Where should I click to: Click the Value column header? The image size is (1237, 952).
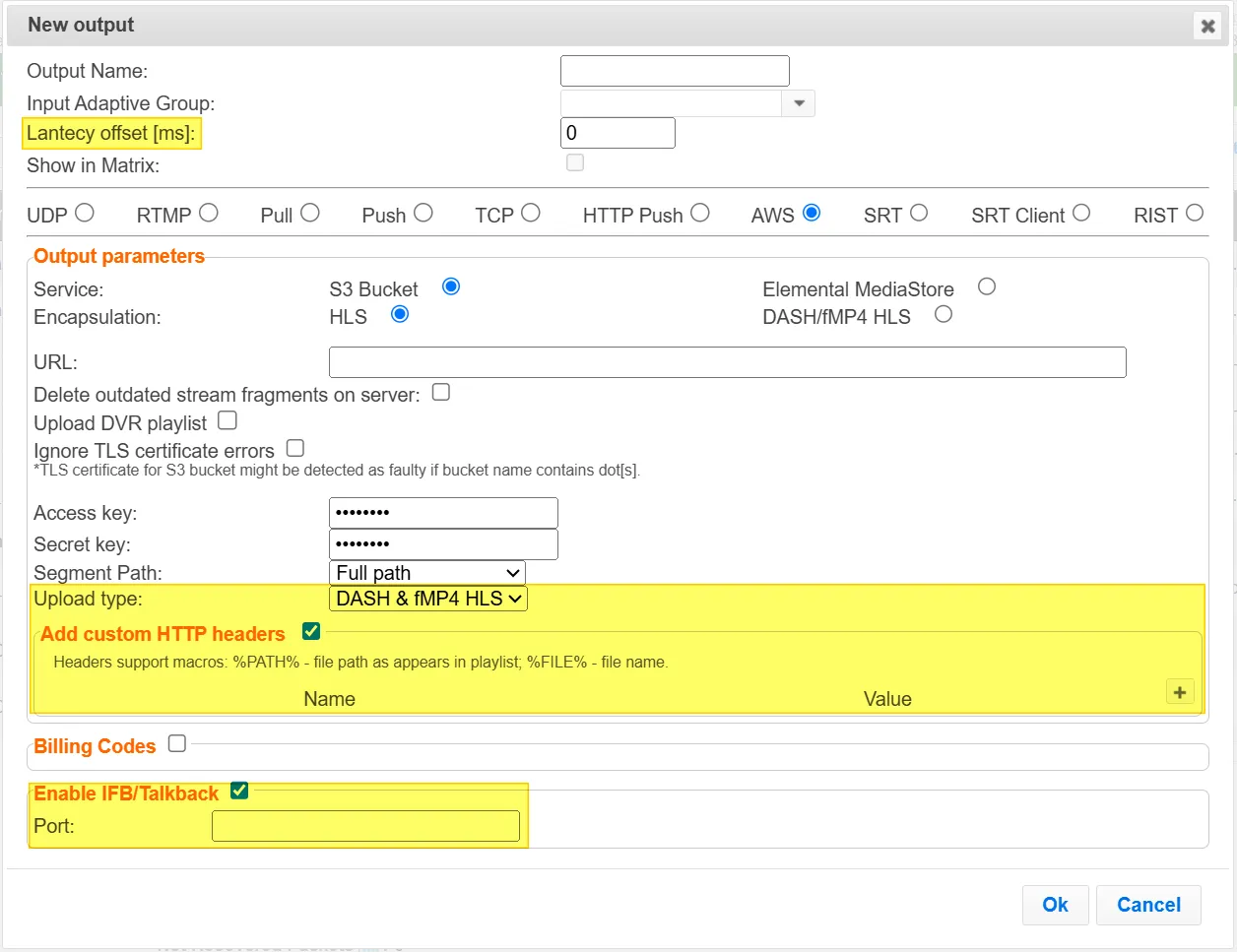[x=887, y=699]
